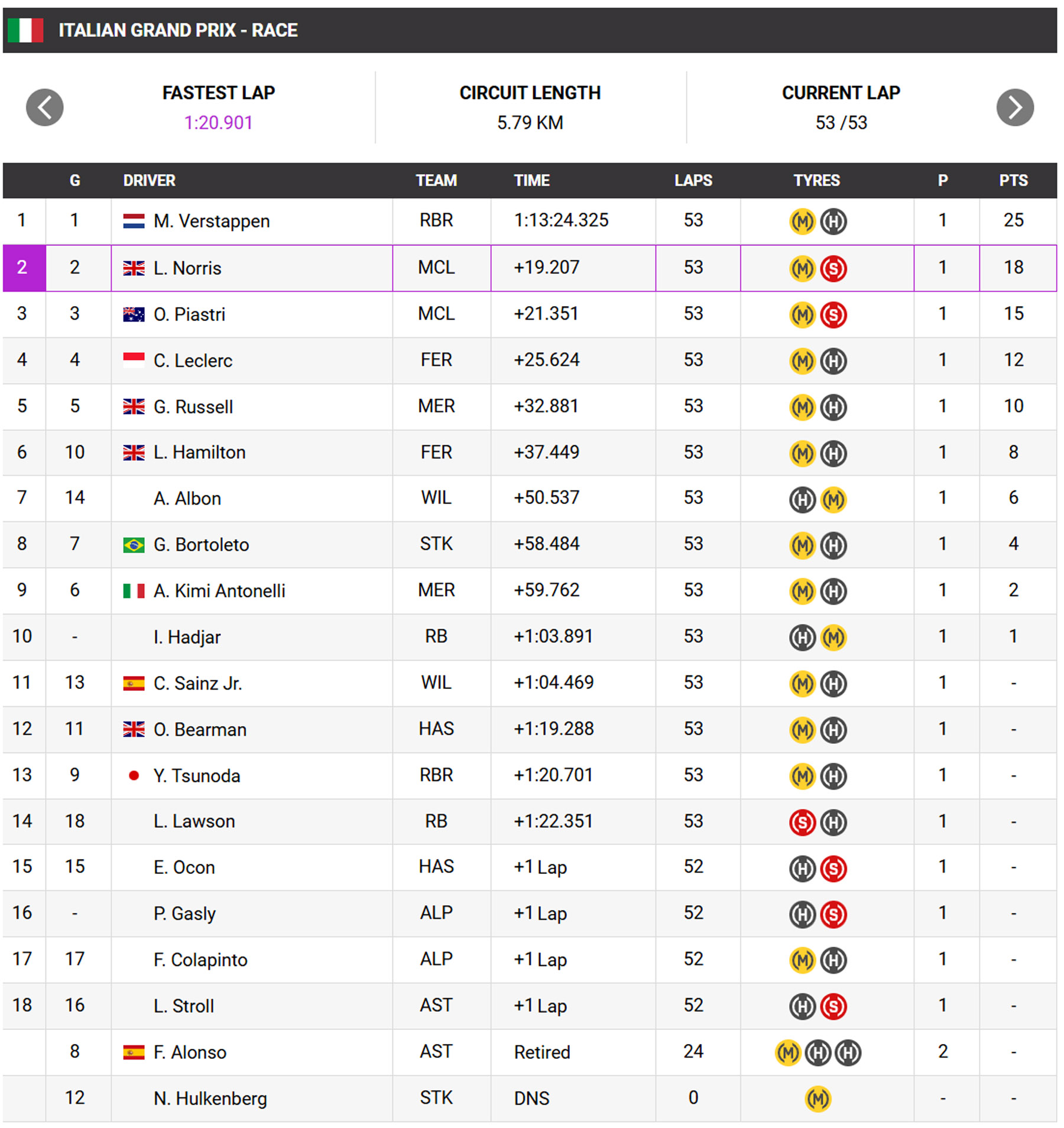Select driver L. Hamilton's name
Viewport: 1064px width, 1128px height.
coord(199,453)
